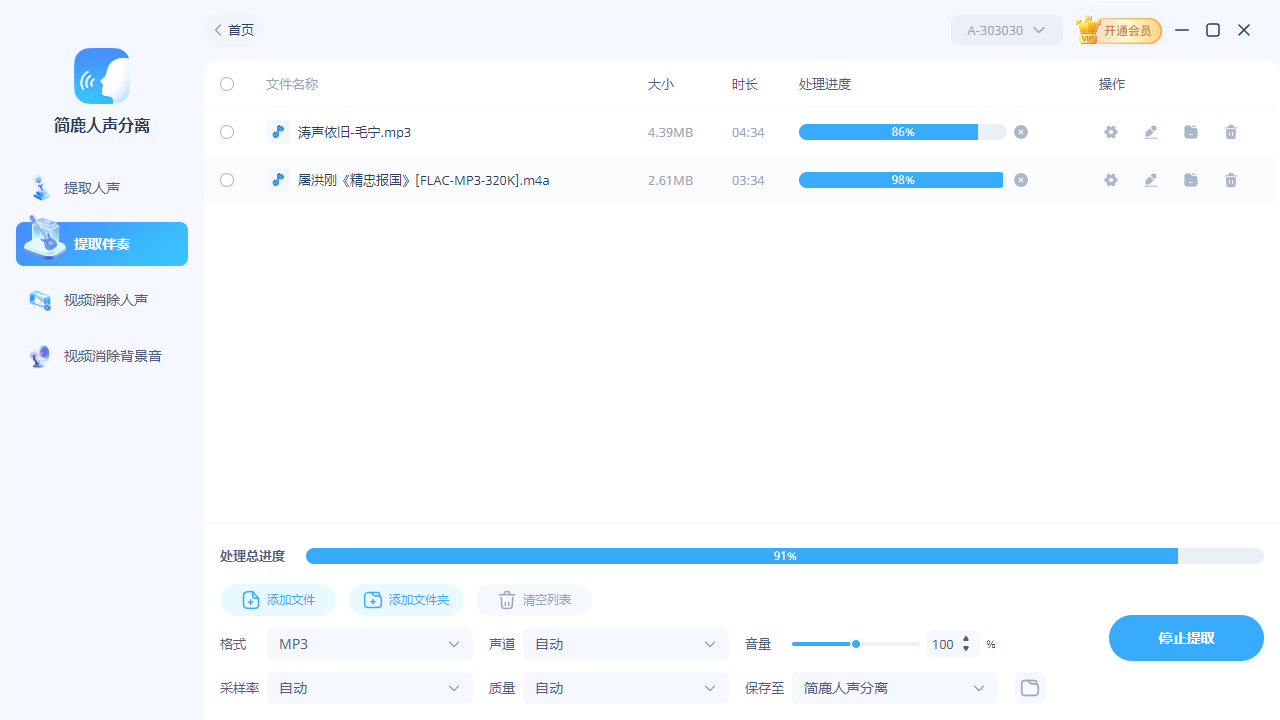
Task: Cancel processing of 涛声依旧-毛宁.mp3
Action: point(1021,131)
